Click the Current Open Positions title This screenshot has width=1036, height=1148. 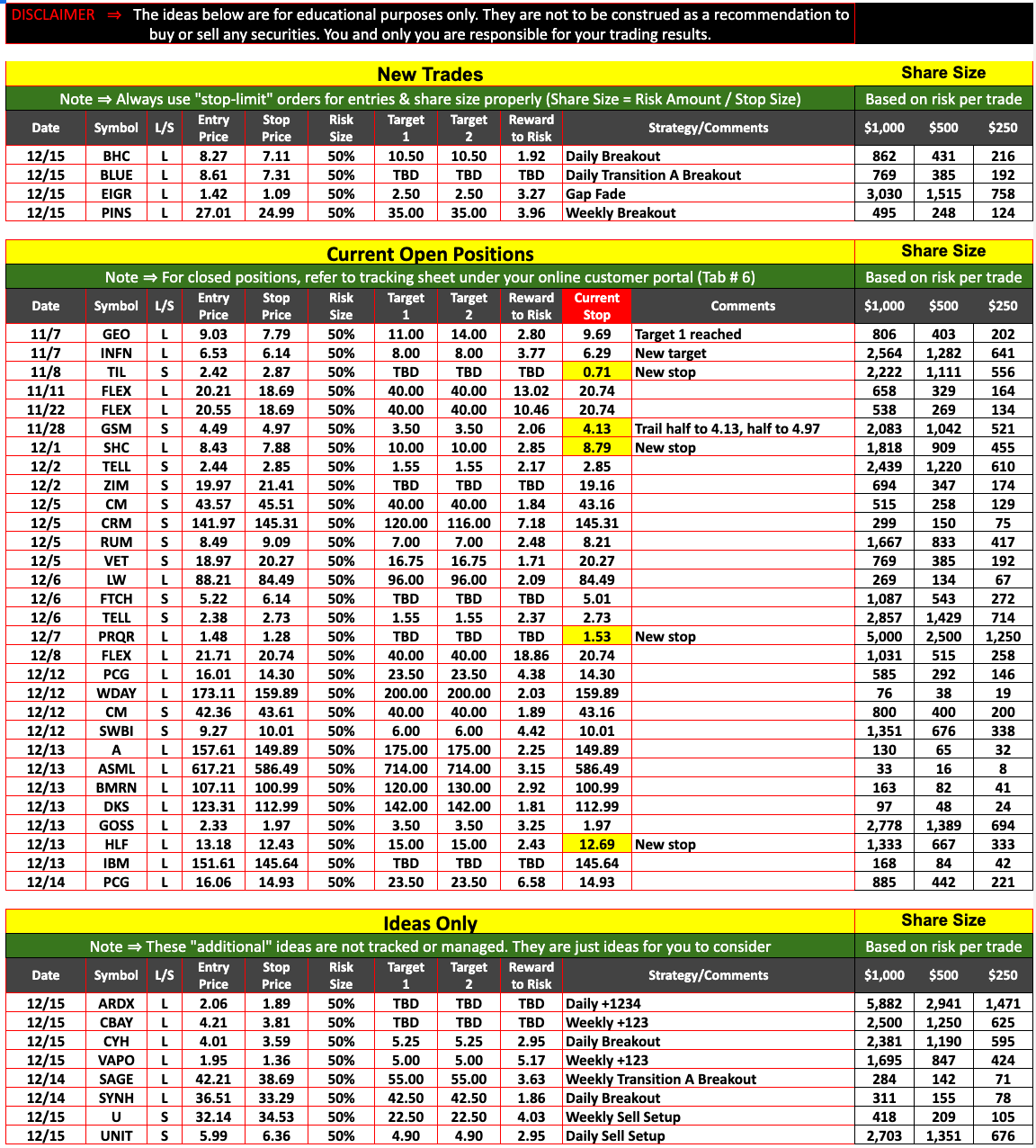coord(430,254)
